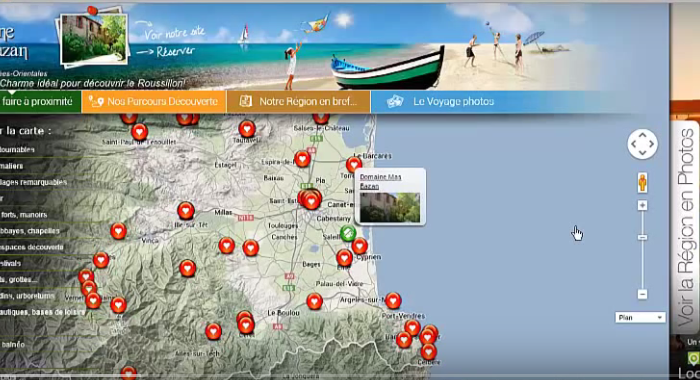Click the Réserver link in banner

click(175, 52)
